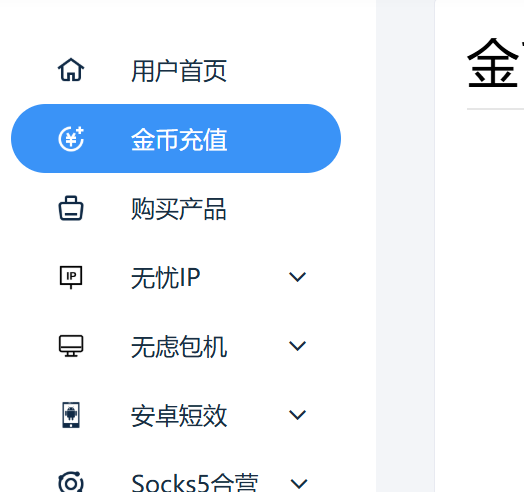Image resolution: width=524 pixels, height=492 pixels.
Task: Click the IP sign icon
Action: 71,277
